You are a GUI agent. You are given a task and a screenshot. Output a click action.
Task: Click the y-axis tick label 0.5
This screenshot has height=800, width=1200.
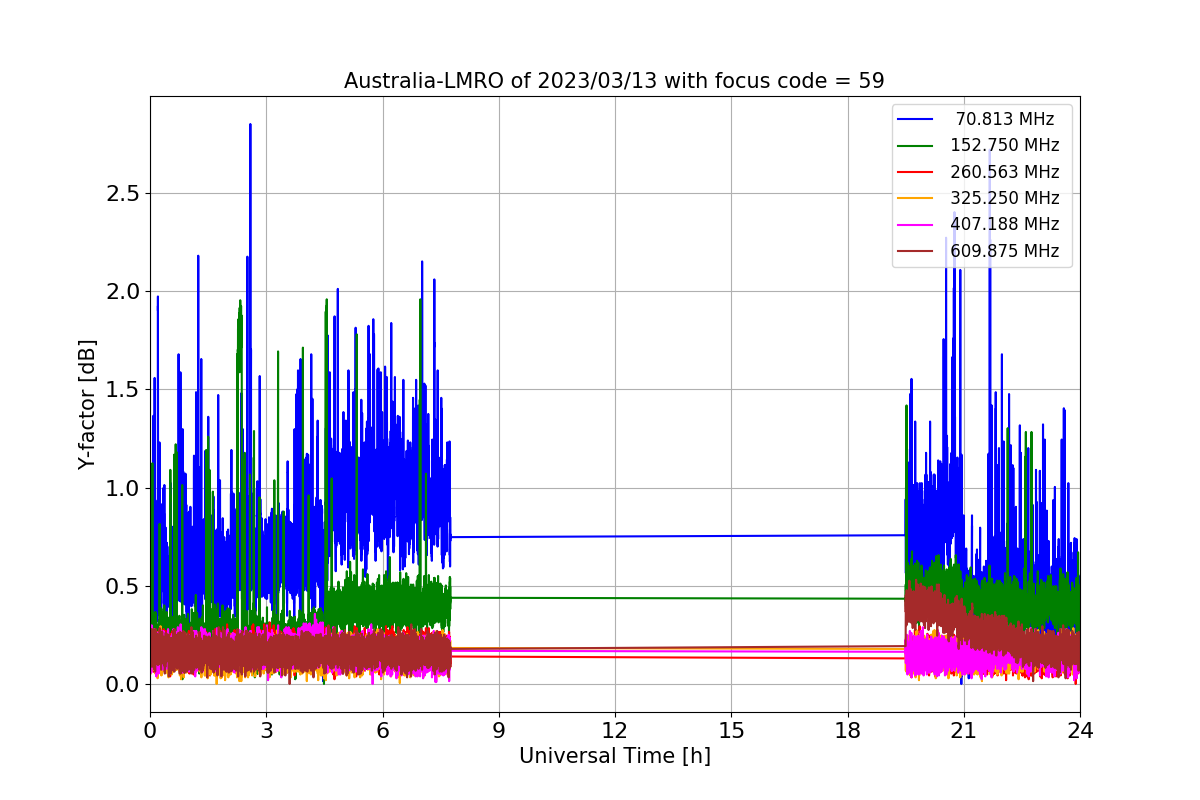(x=124, y=586)
